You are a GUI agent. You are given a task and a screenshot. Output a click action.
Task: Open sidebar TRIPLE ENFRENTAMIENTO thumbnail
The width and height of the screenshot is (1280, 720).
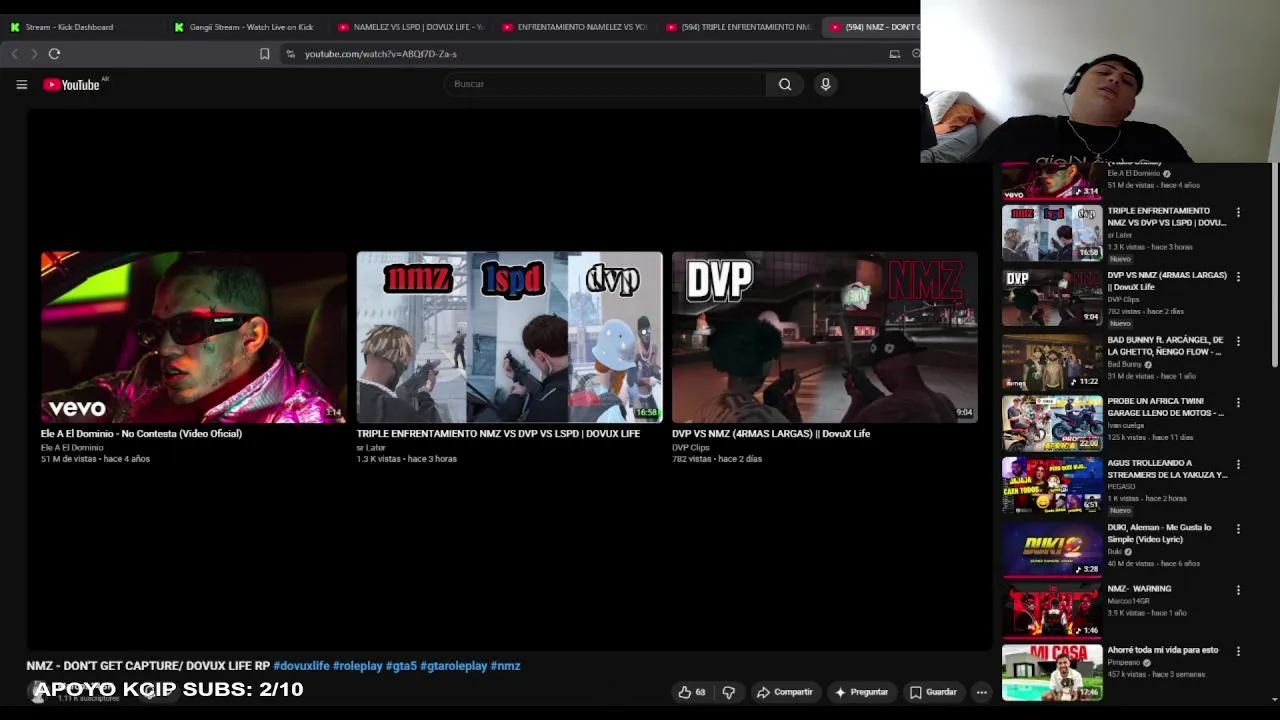pyautogui.click(x=1052, y=233)
